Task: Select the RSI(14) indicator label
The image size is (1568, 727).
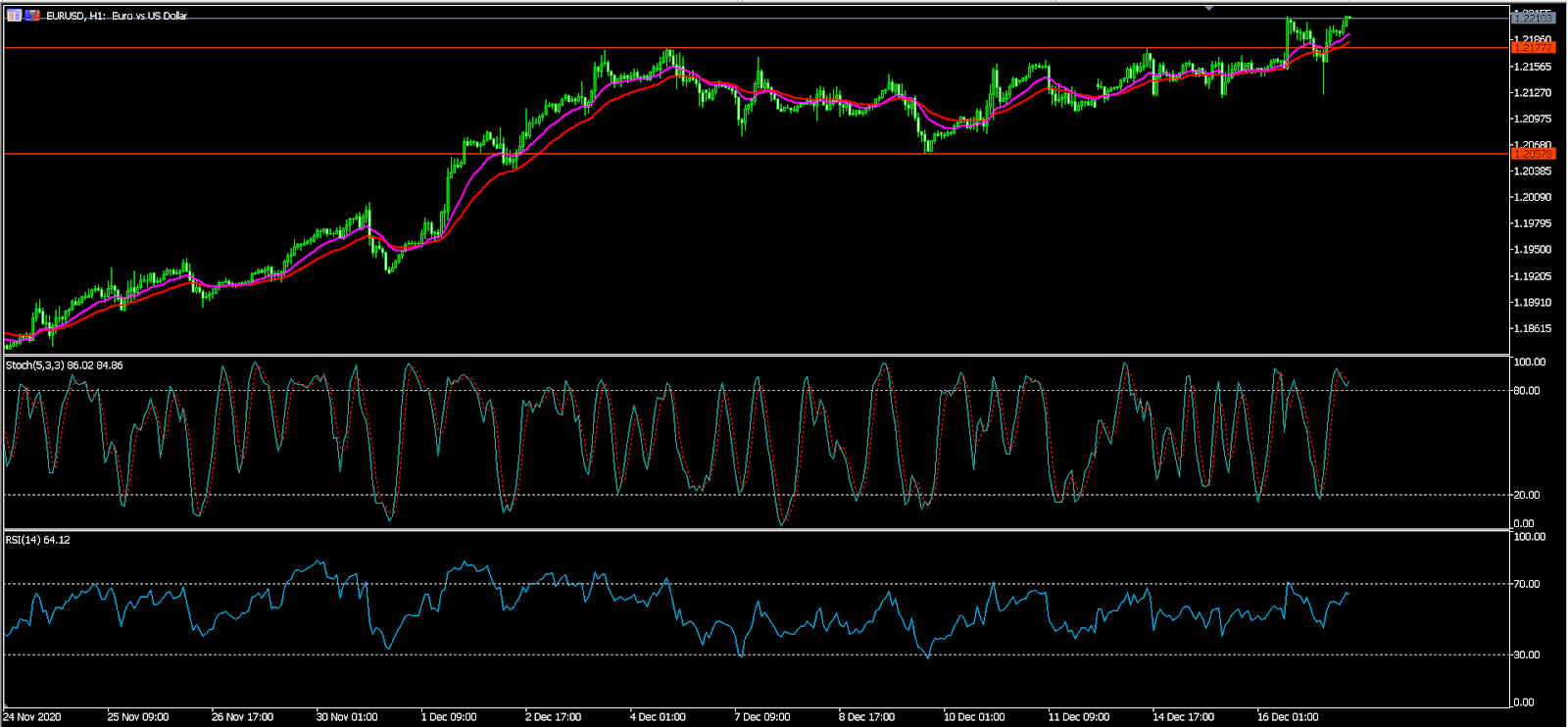Action: pyautogui.click(x=37, y=540)
